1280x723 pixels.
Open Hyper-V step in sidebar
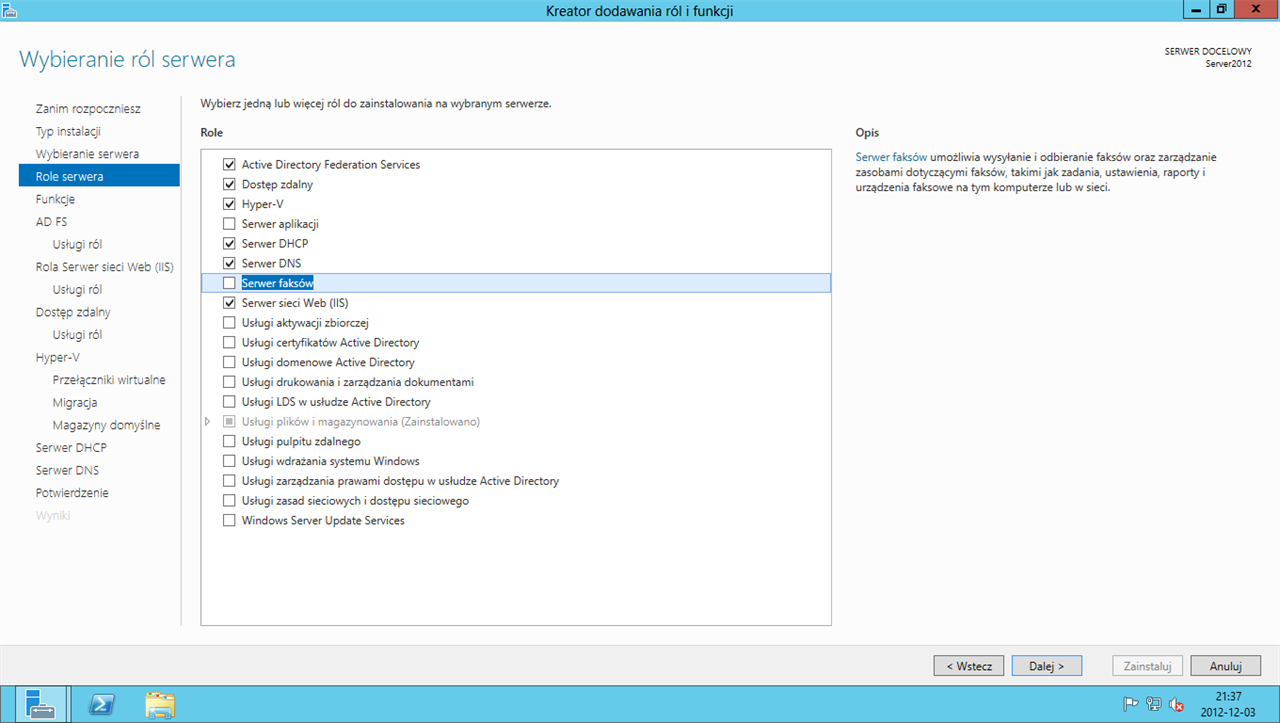click(x=57, y=357)
